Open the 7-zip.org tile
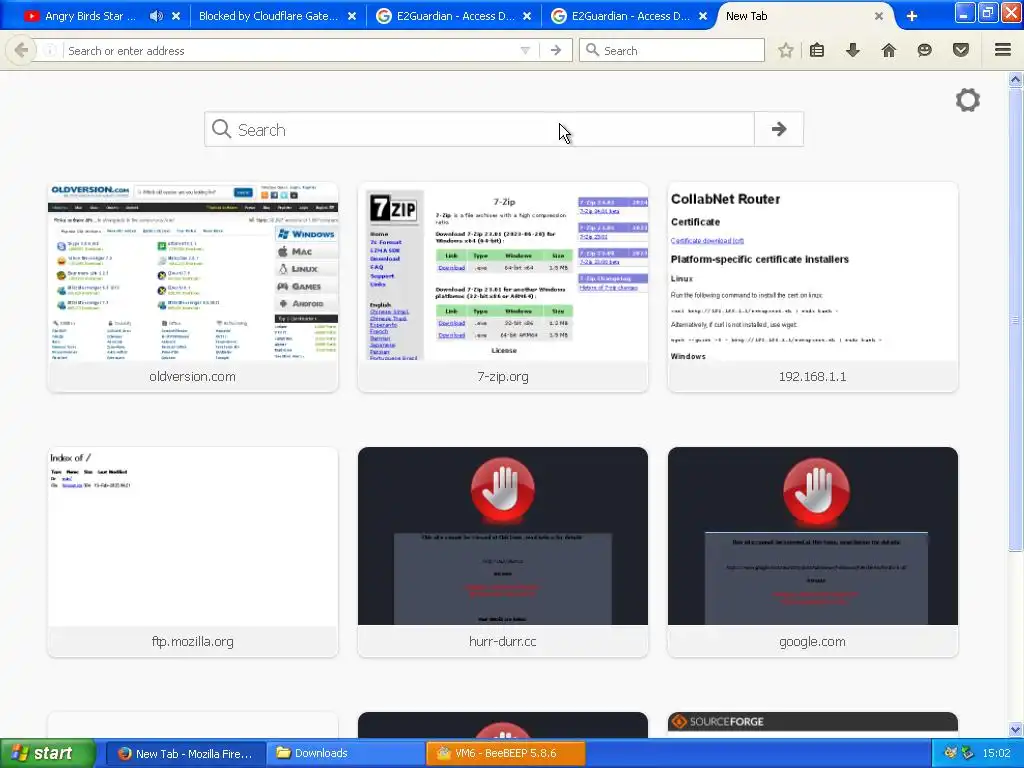 pos(503,287)
